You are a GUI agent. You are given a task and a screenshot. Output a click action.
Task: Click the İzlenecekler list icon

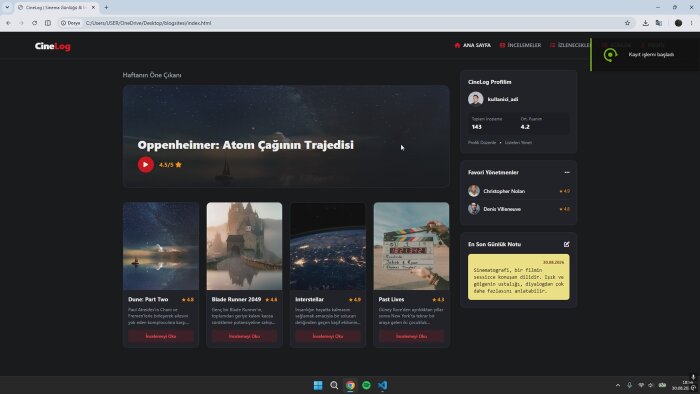click(553, 45)
